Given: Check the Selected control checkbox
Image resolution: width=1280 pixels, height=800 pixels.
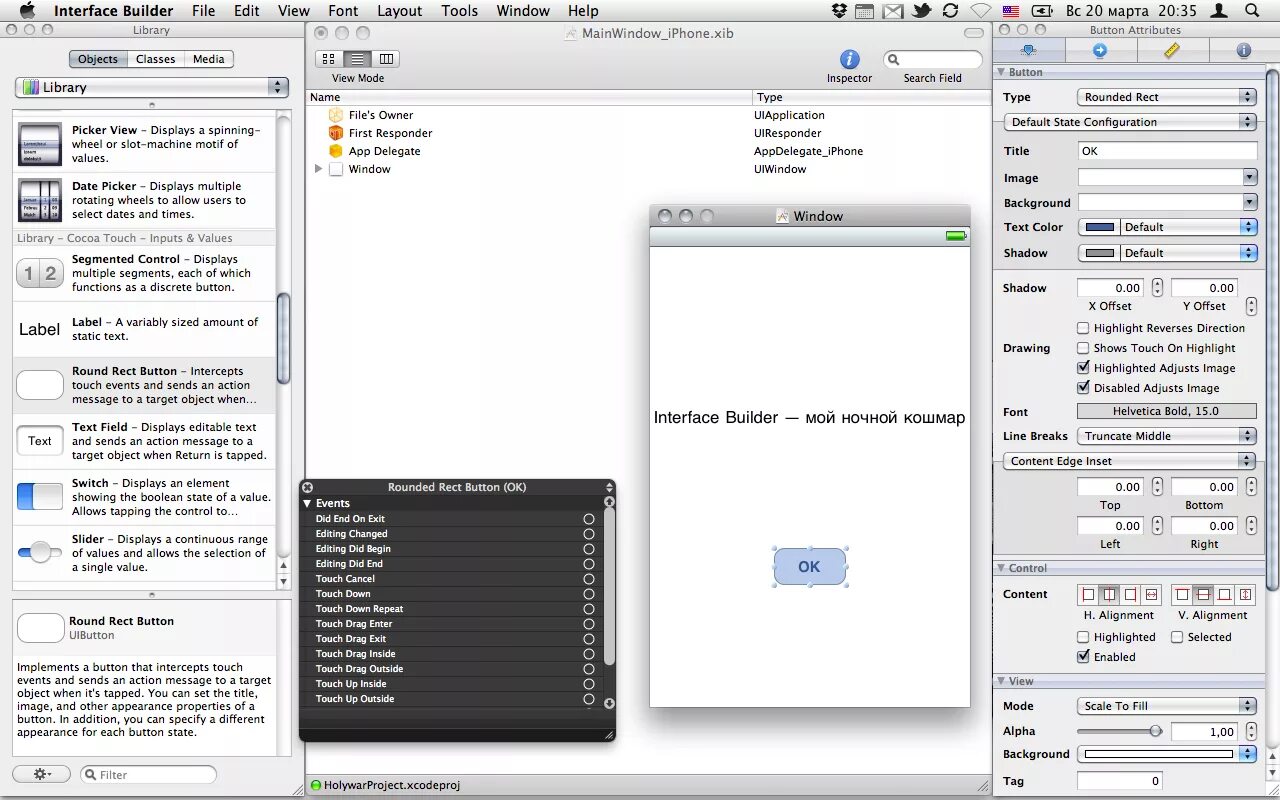Looking at the screenshot, I should tap(1177, 637).
